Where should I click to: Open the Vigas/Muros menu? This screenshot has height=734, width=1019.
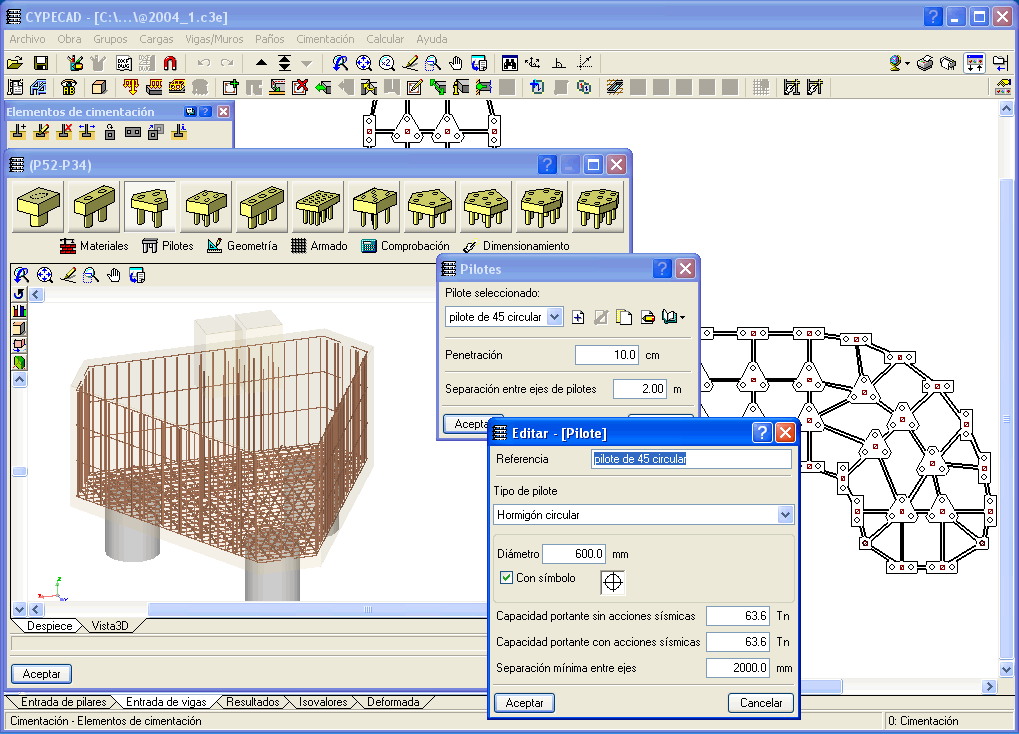tap(214, 39)
